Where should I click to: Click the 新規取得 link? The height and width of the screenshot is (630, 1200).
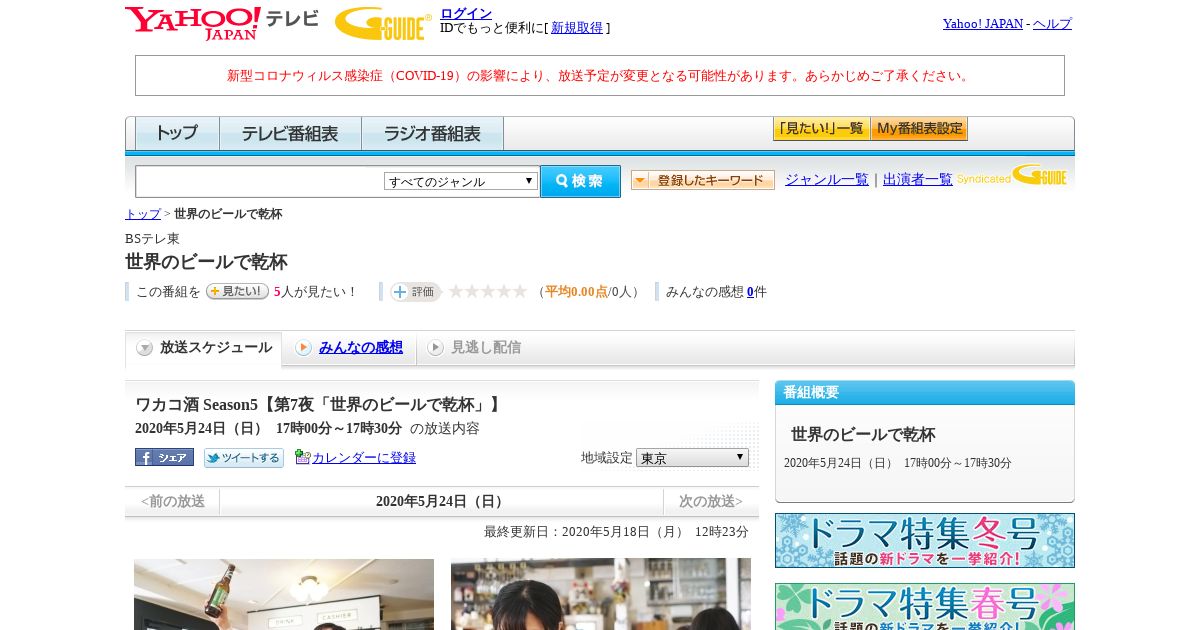pyautogui.click(x=577, y=28)
